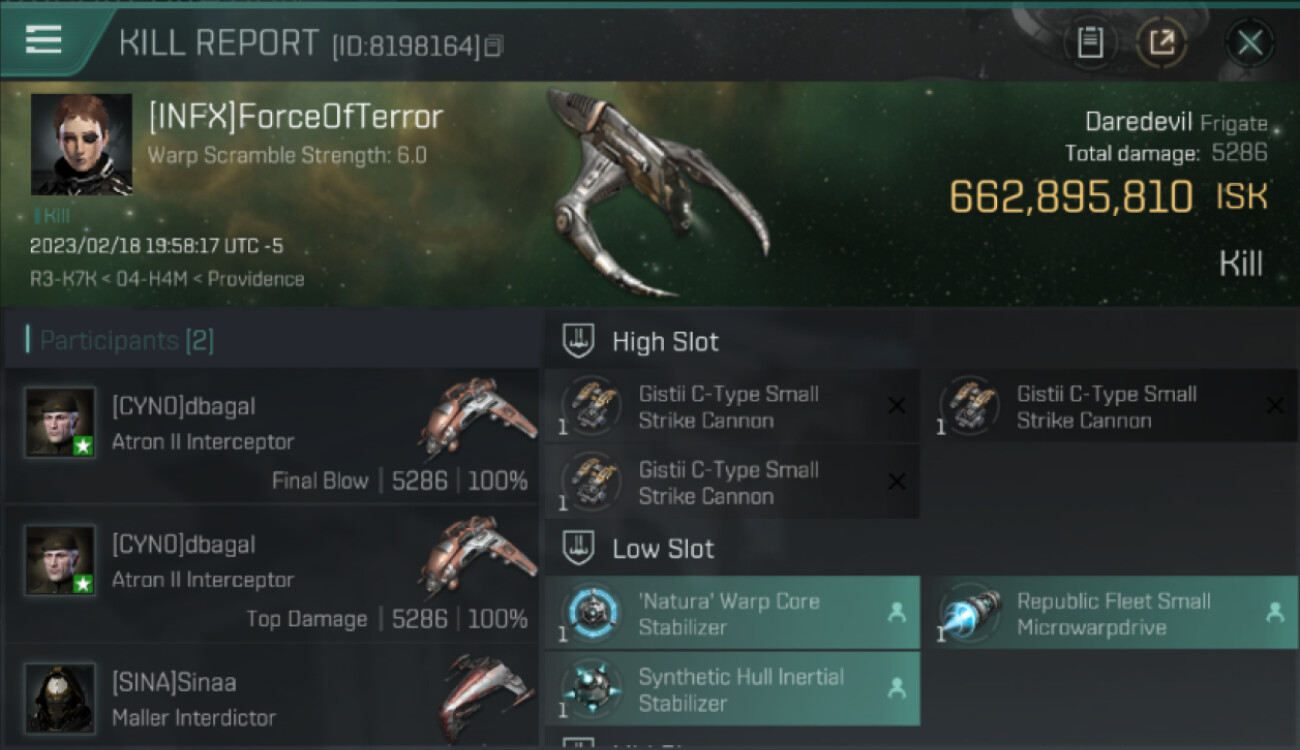Open Sinaa's Maller Interdictor entry
Viewport: 1300px width, 750px height.
pyautogui.click(x=271, y=699)
